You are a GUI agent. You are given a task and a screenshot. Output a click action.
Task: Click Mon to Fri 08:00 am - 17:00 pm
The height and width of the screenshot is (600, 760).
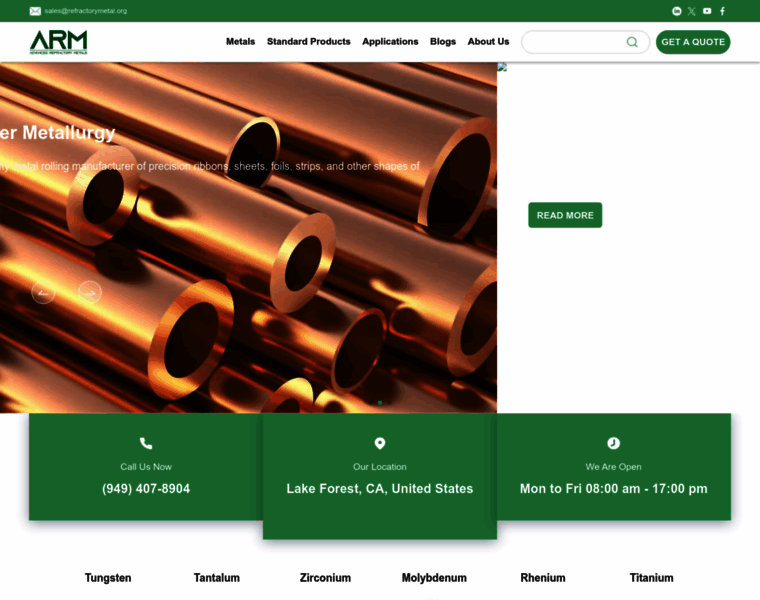614,489
